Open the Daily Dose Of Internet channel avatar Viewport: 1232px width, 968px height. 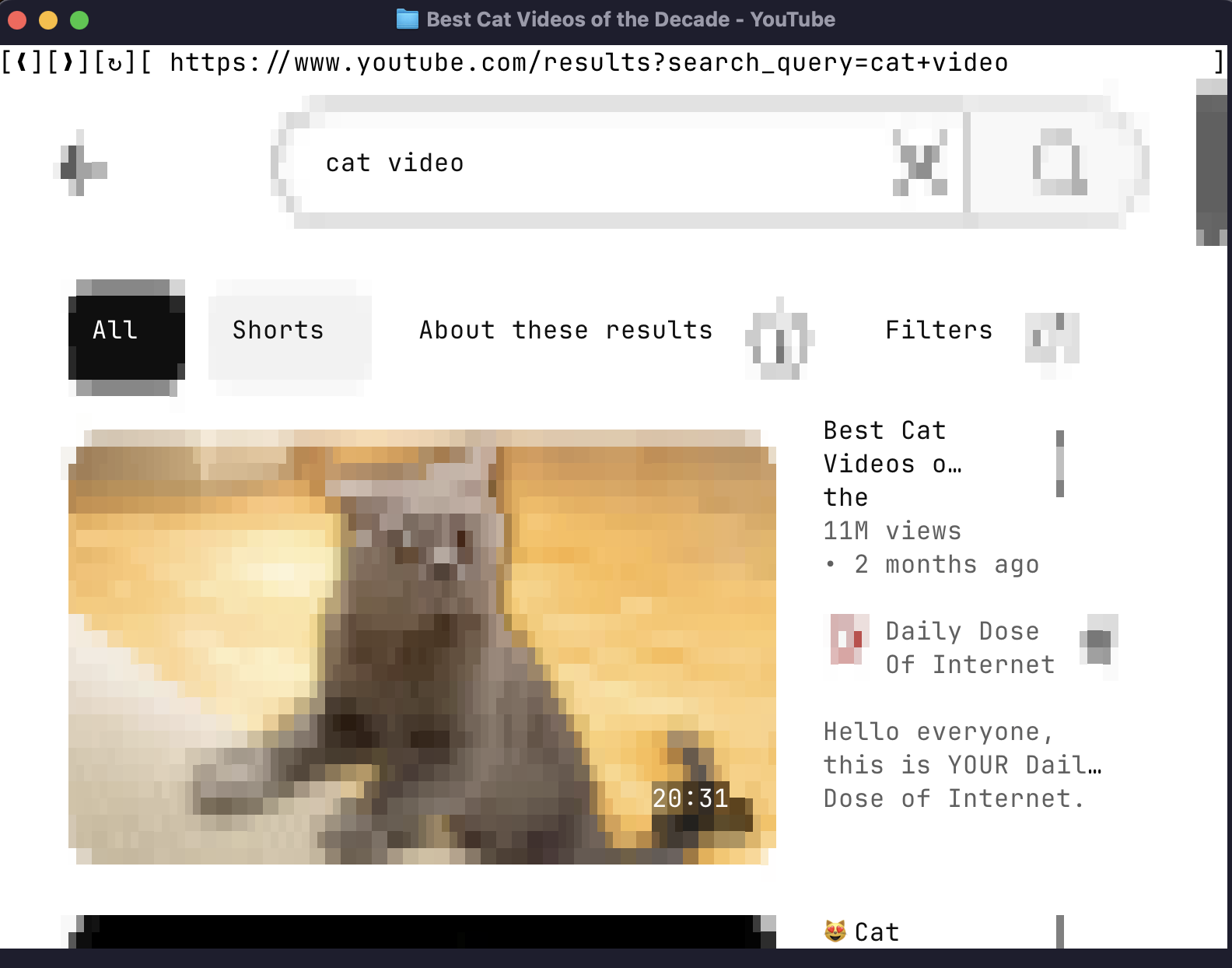tap(846, 639)
